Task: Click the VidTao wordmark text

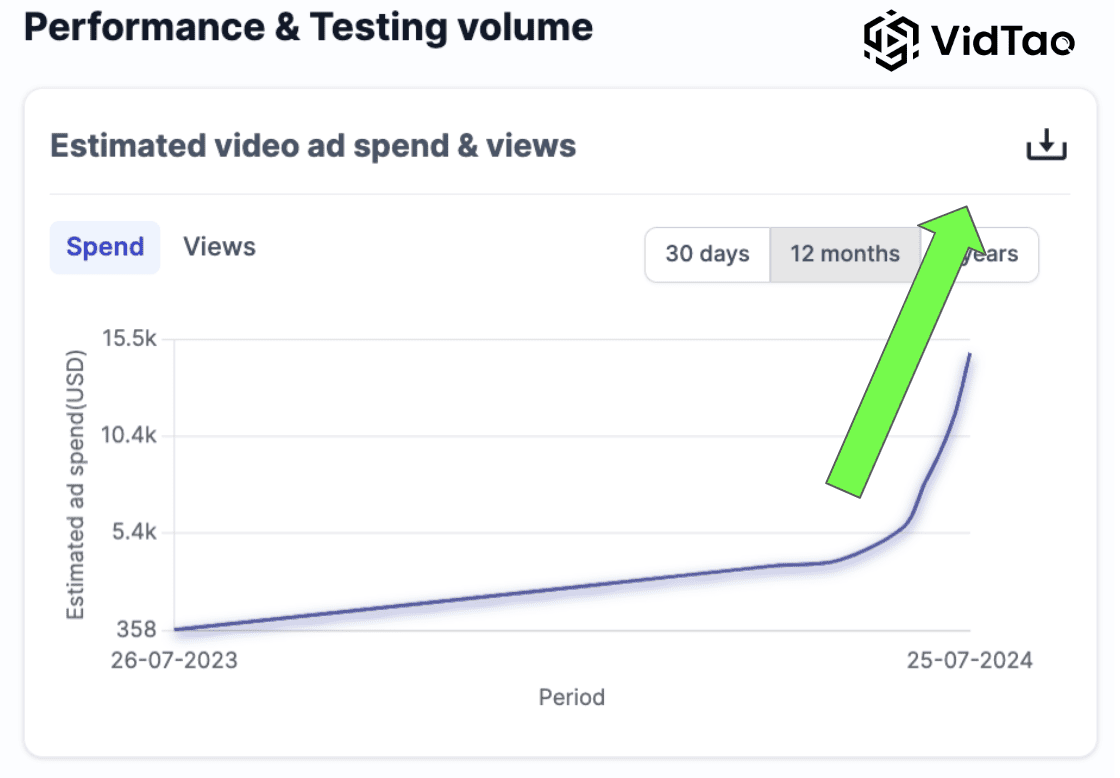Action: point(1002,41)
